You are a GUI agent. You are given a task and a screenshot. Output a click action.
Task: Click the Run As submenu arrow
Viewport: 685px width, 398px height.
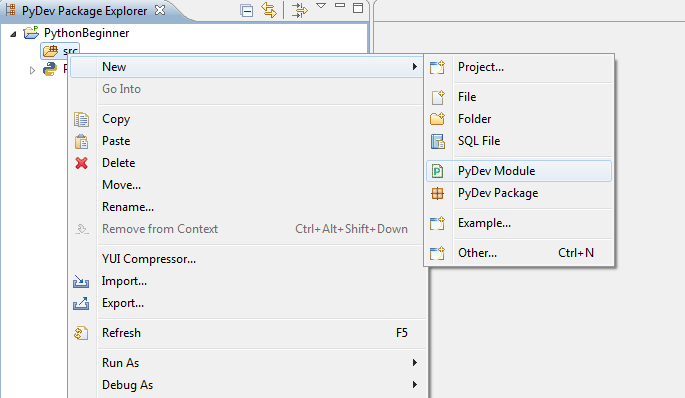[414, 363]
